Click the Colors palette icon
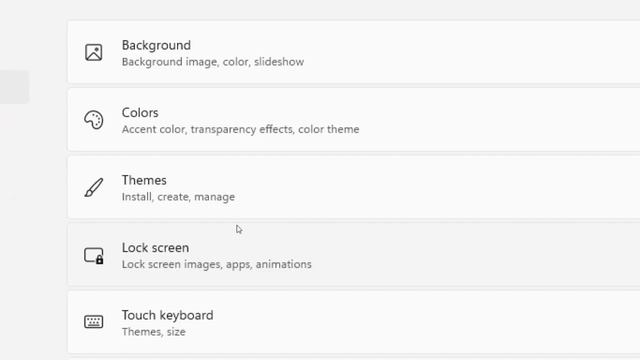This screenshot has height=360, width=640. 93,120
